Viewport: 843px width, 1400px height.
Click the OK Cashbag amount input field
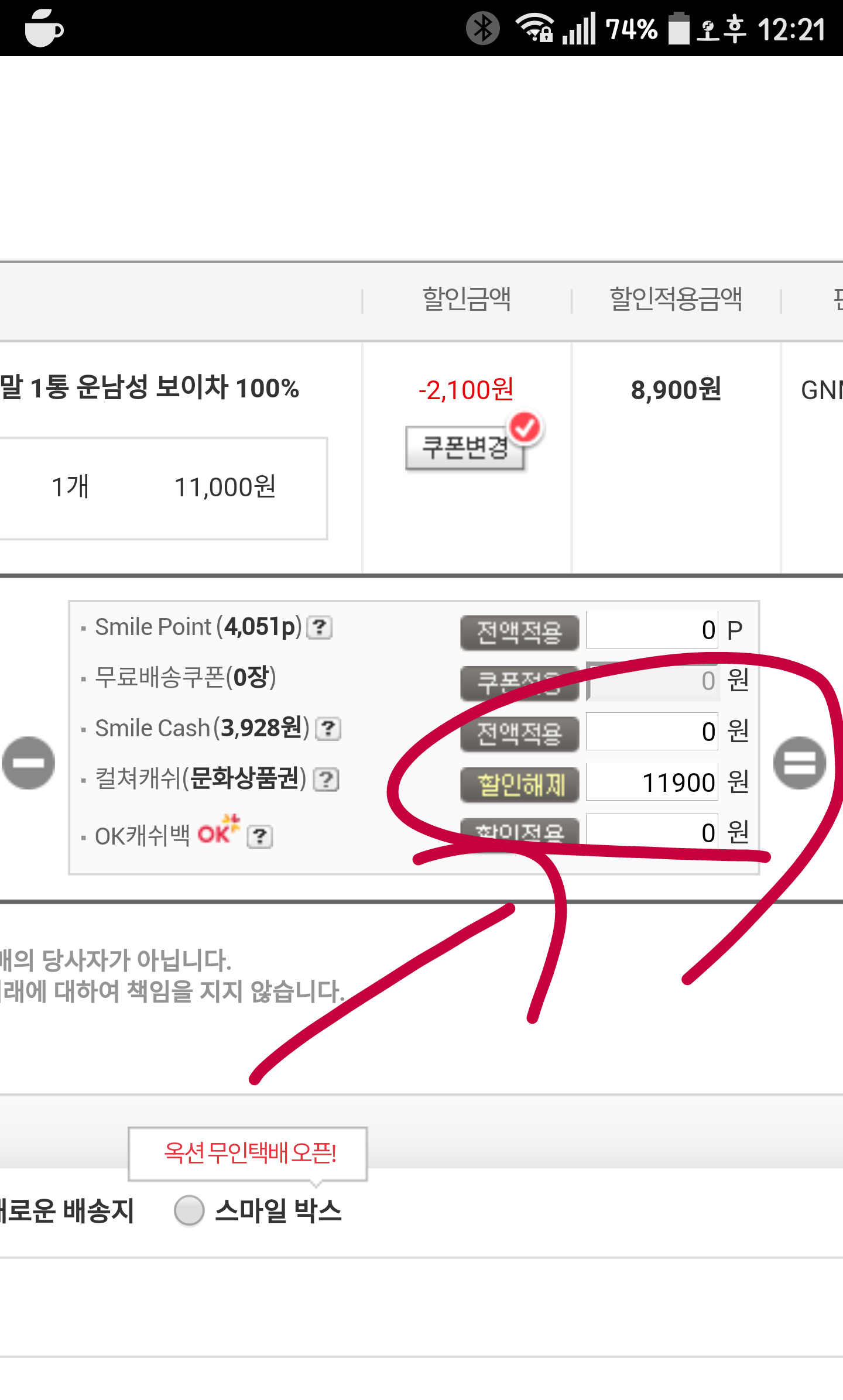point(652,831)
